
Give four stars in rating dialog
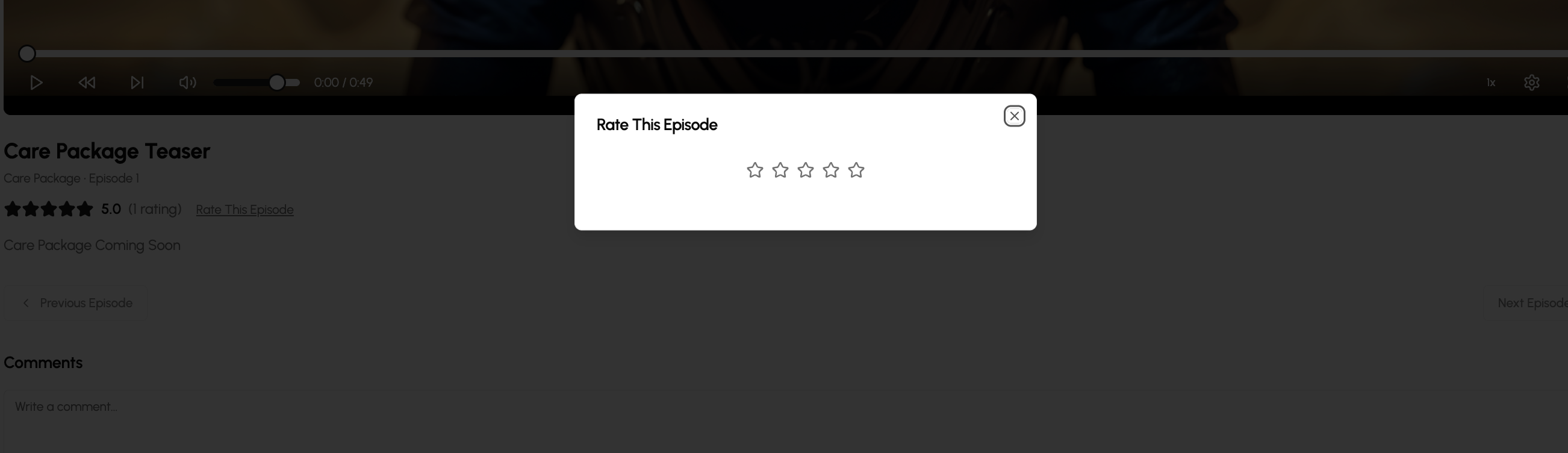[831, 170]
